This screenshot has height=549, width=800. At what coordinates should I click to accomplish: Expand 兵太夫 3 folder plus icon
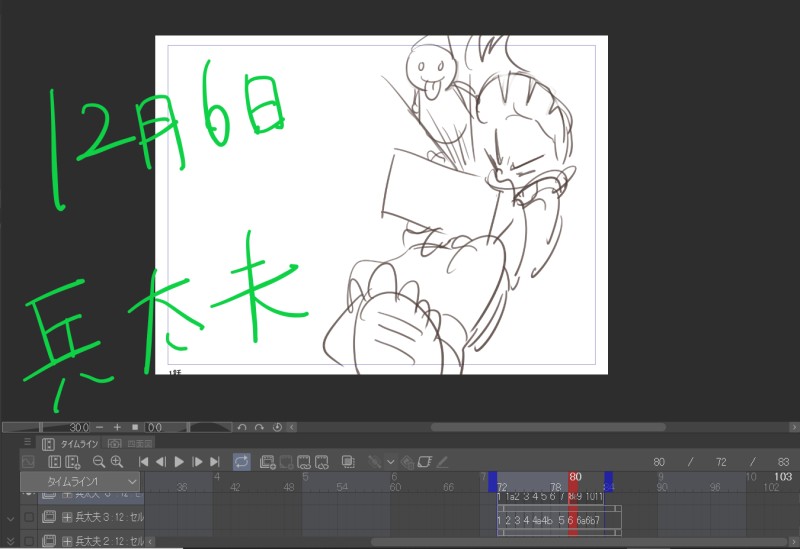pos(67,517)
